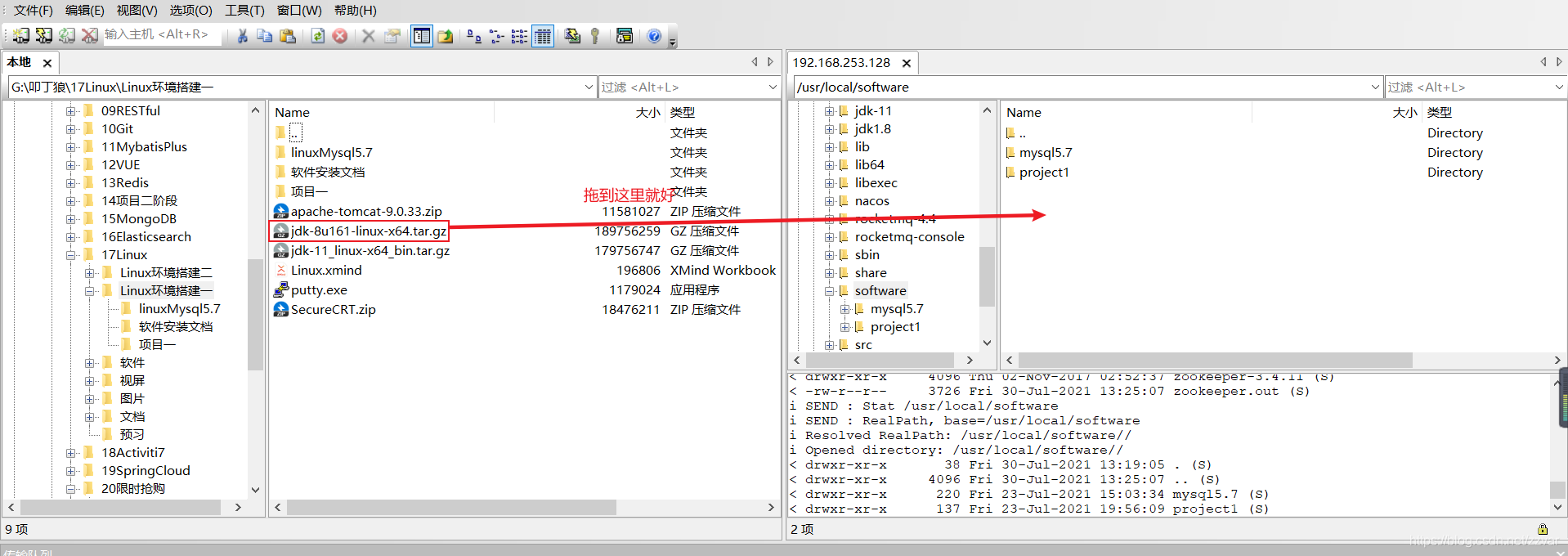Close the 192.168.253.128 session tab
Viewport: 1568px width, 556px height.
(906, 63)
